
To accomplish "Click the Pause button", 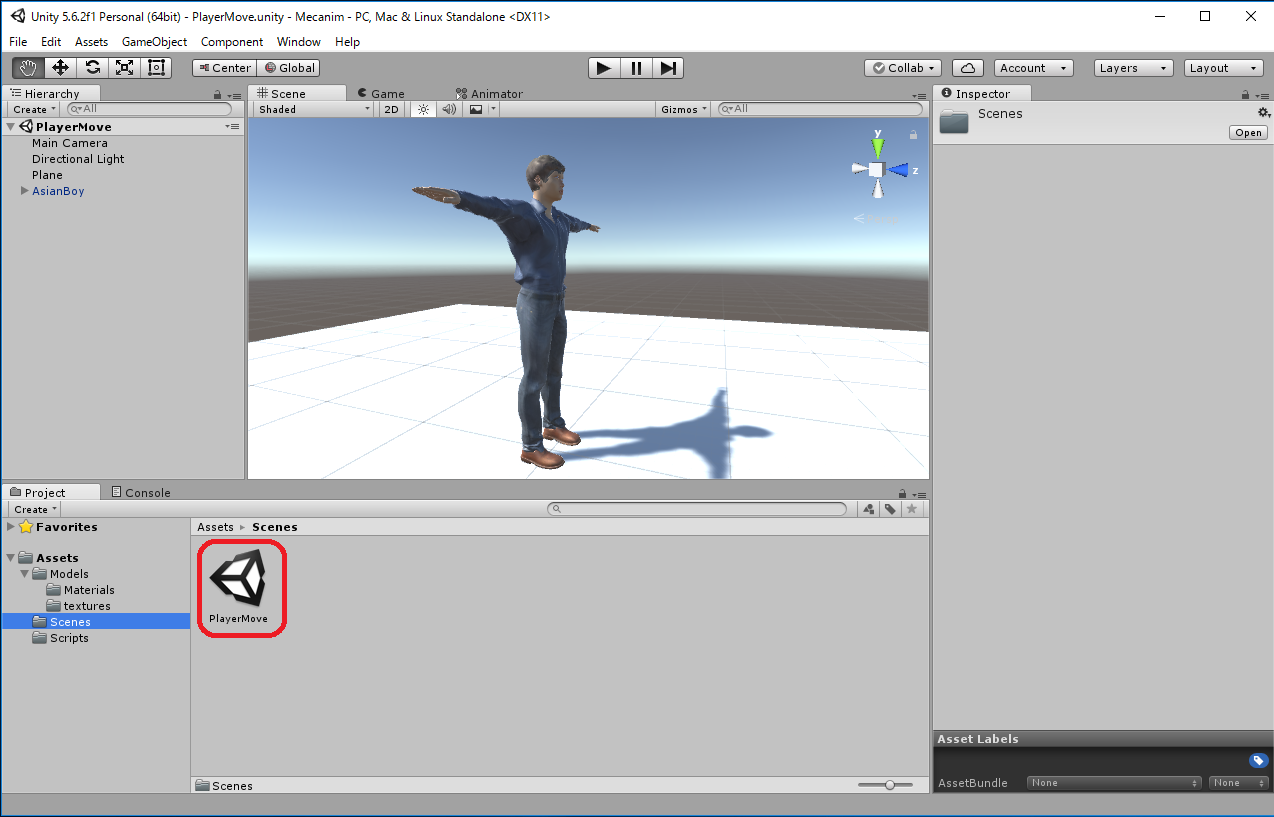I will pyautogui.click(x=636, y=68).
